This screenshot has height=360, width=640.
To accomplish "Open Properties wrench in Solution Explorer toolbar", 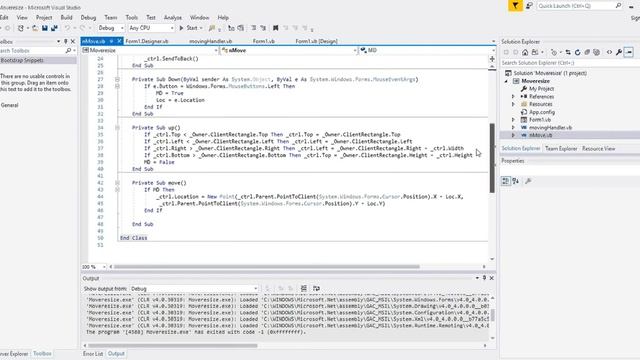I will pyautogui.click(x=619, y=52).
